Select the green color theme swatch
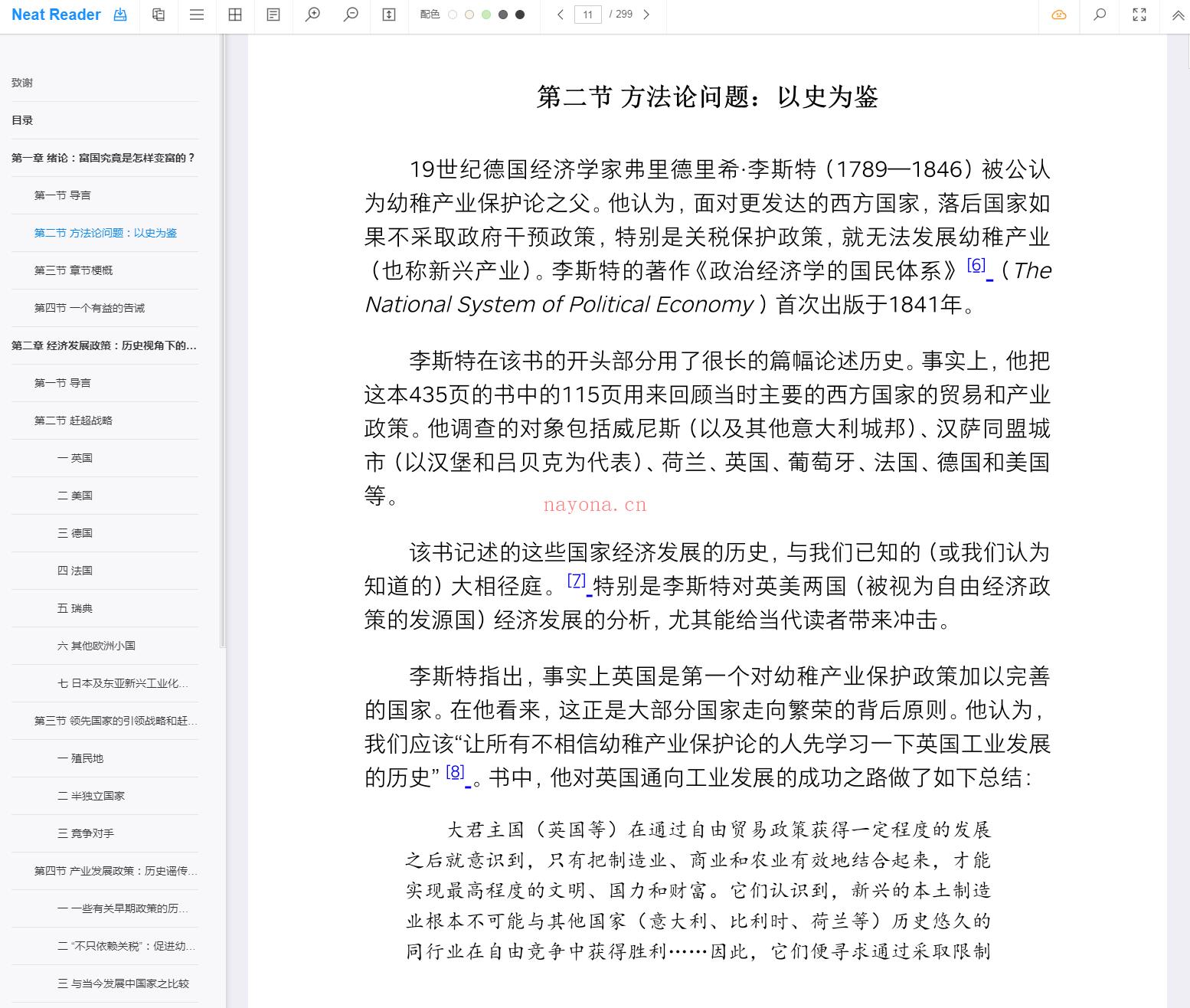The height and width of the screenshot is (1008, 1190). point(486,15)
